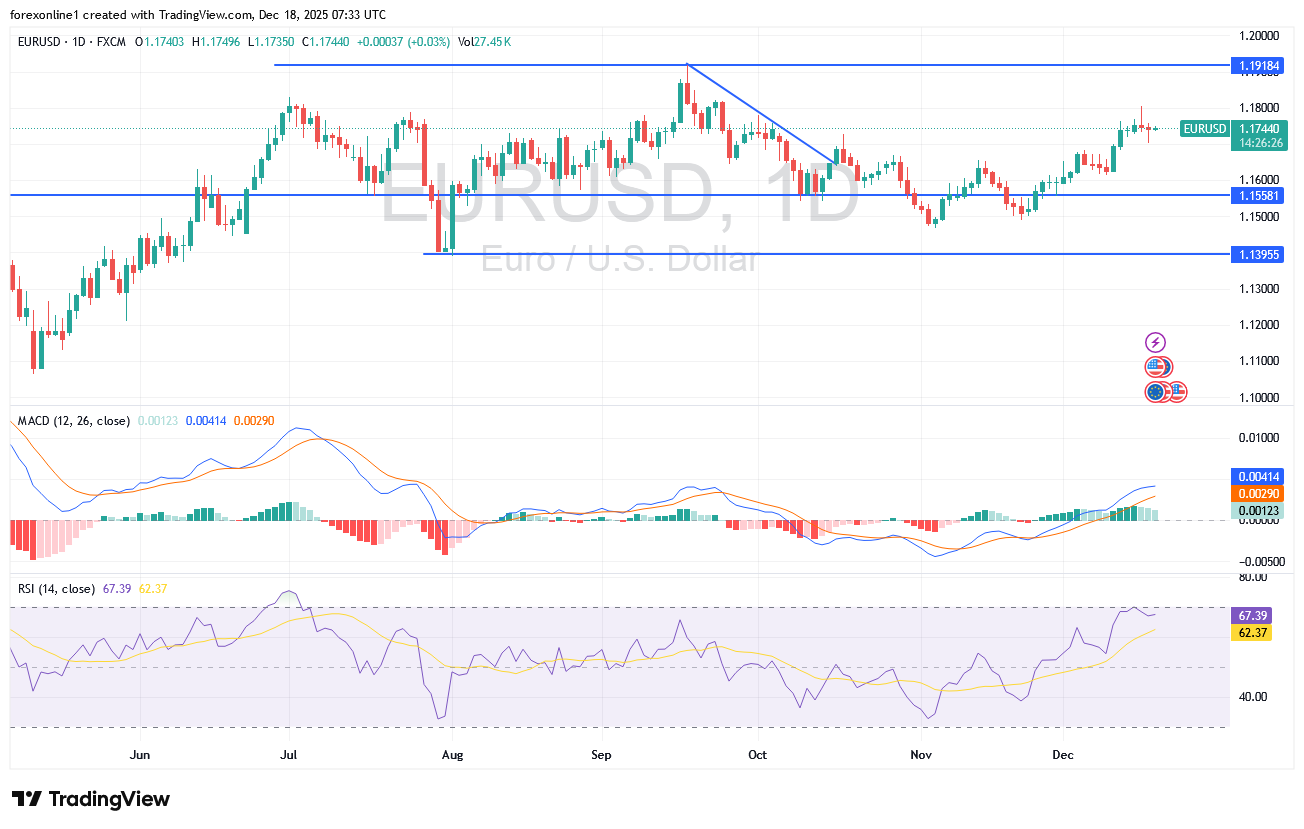Click the Dec label on the time axis

pyautogui.click(x=1063, y=755)
